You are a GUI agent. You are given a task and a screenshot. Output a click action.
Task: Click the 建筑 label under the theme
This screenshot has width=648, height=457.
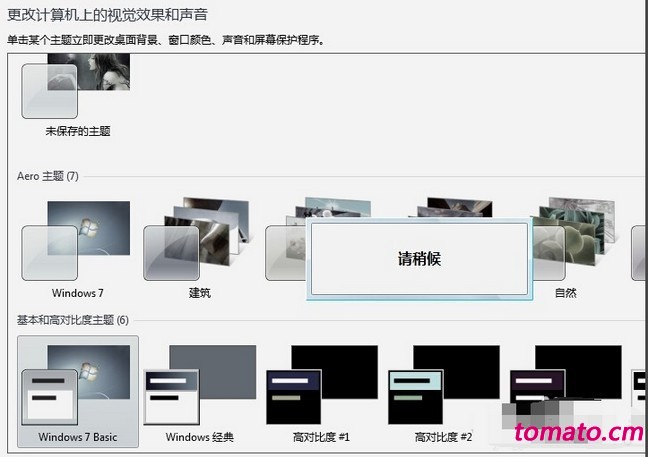pyautogui.click(x=200, y=293)
